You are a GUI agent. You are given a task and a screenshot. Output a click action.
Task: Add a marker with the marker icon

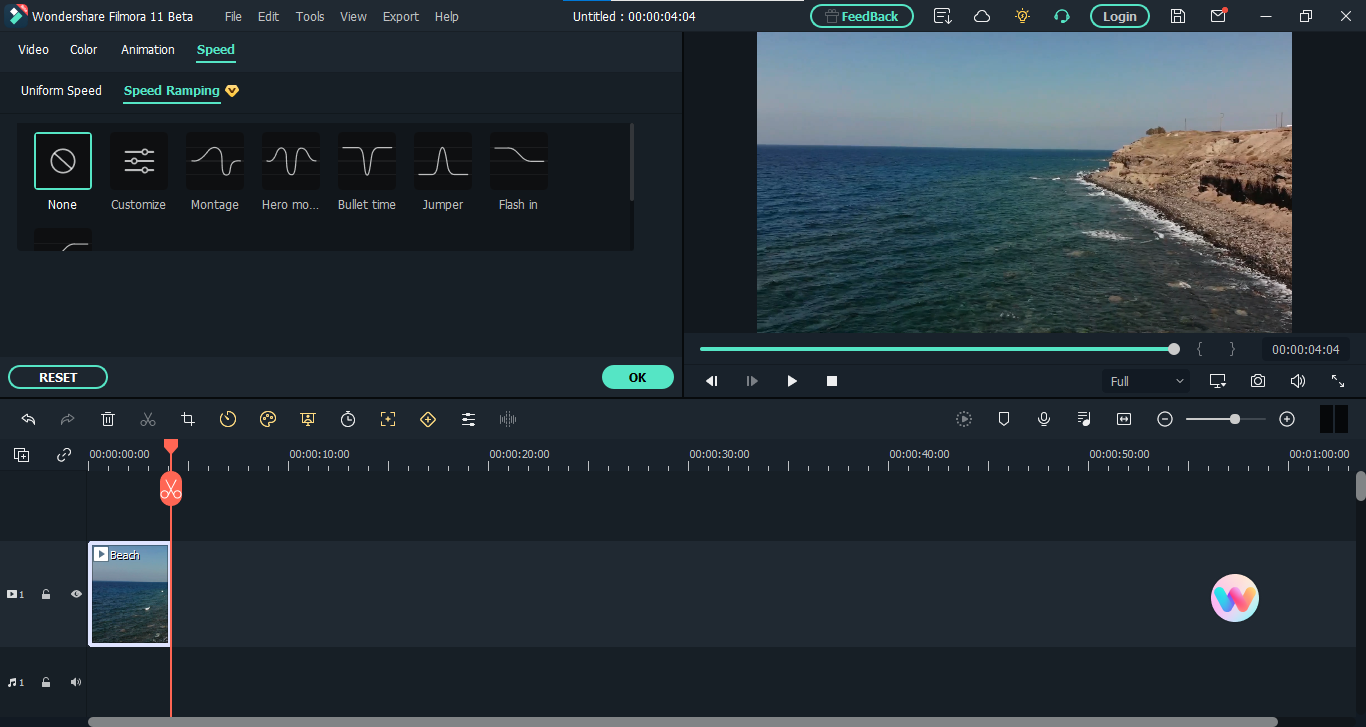[x=1004, y=420]
